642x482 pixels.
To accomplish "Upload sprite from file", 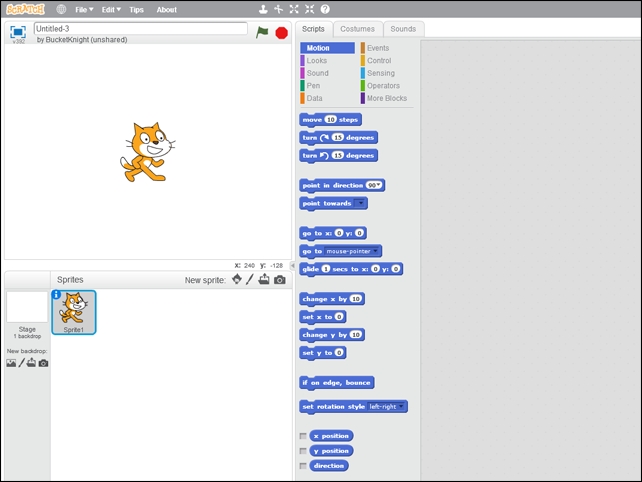I will tap(264, 280).
